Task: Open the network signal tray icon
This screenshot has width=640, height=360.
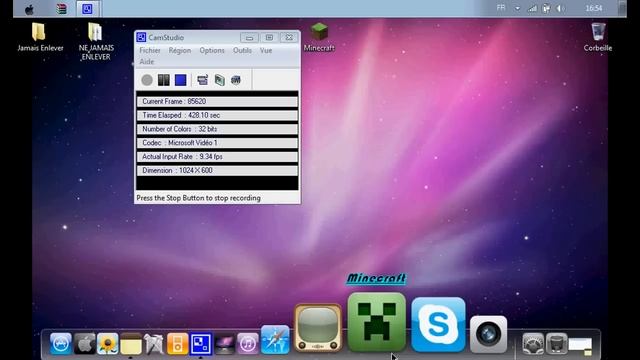Action: pyautogui.click(x=532, y=9)
